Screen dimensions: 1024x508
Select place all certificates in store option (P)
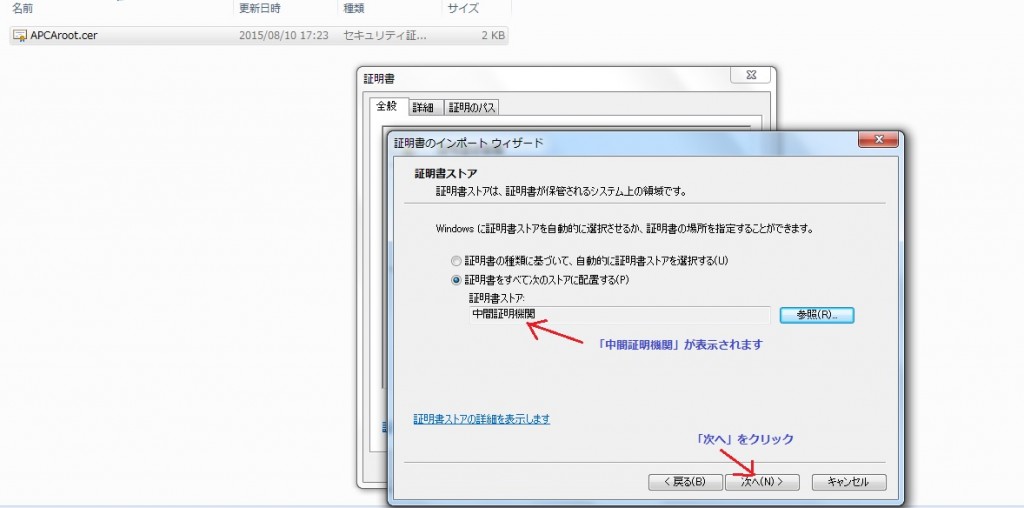[456, 279]
